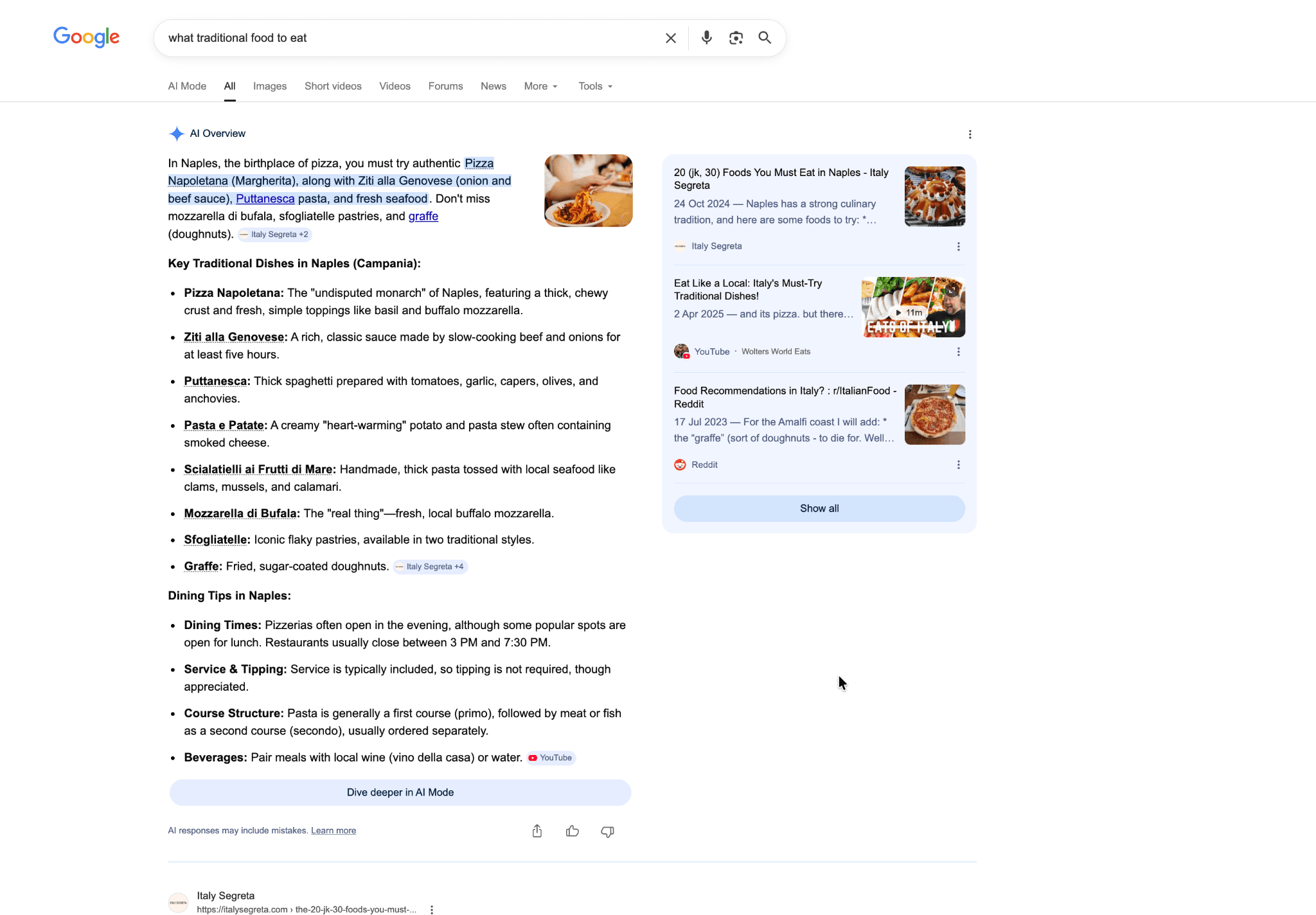Open AI Overview three-dot options menu
The image size is (1316, 915).
pos(970,134)
